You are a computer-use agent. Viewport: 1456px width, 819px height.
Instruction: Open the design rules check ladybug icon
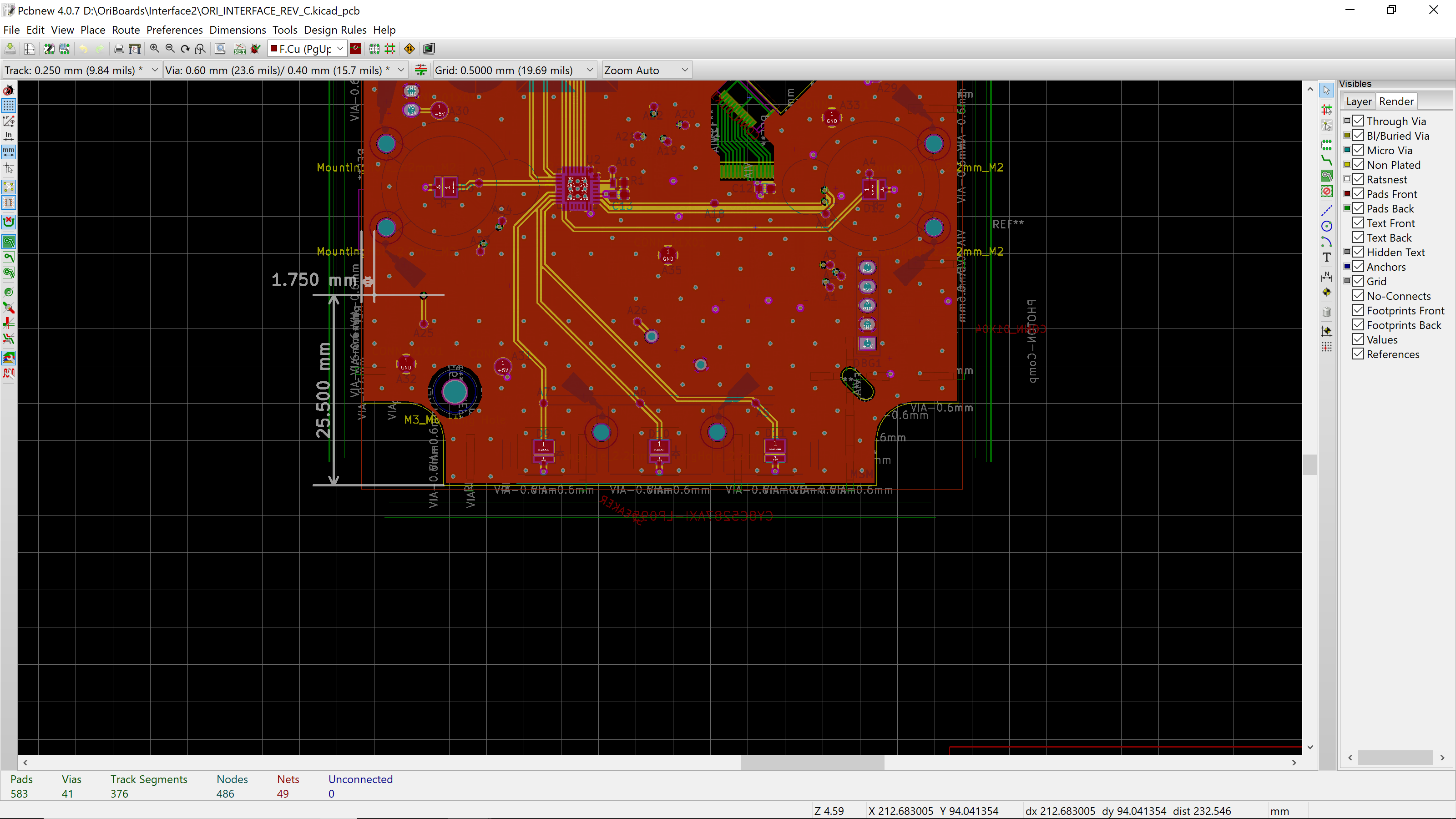[x=255, y=49]
